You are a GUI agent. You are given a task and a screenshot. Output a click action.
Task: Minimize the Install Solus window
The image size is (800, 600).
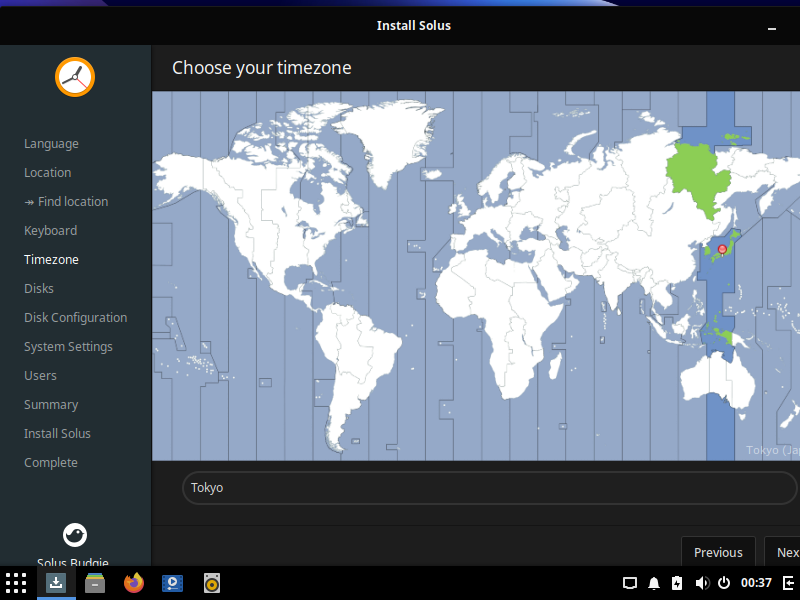[772, 29]
